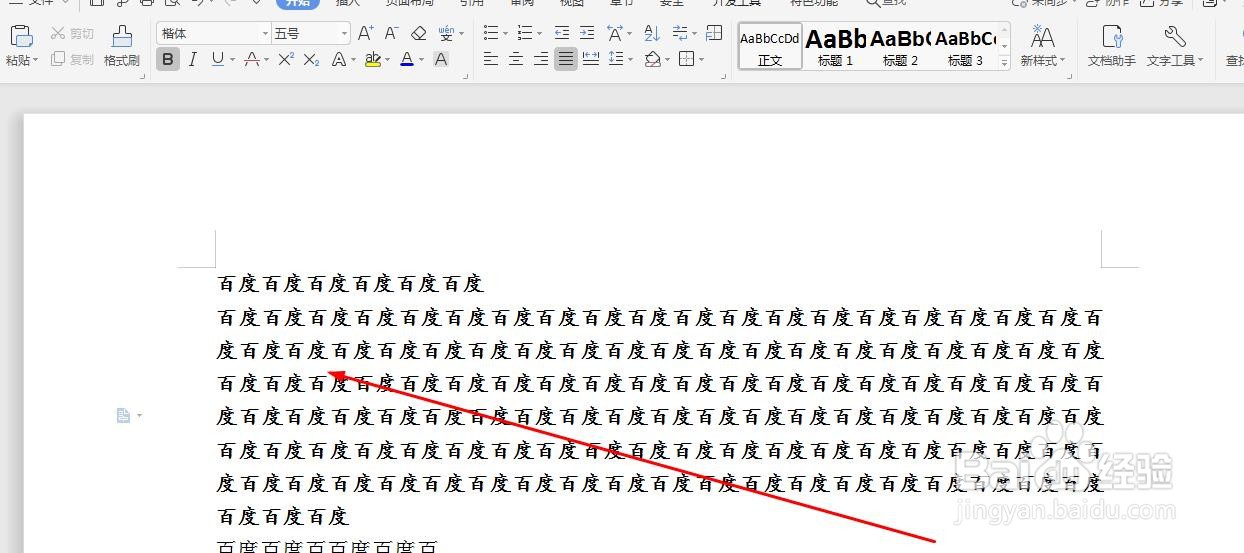Apply character shading with the gray A icon
1244x553 pixels.
[x=440, y=60]
